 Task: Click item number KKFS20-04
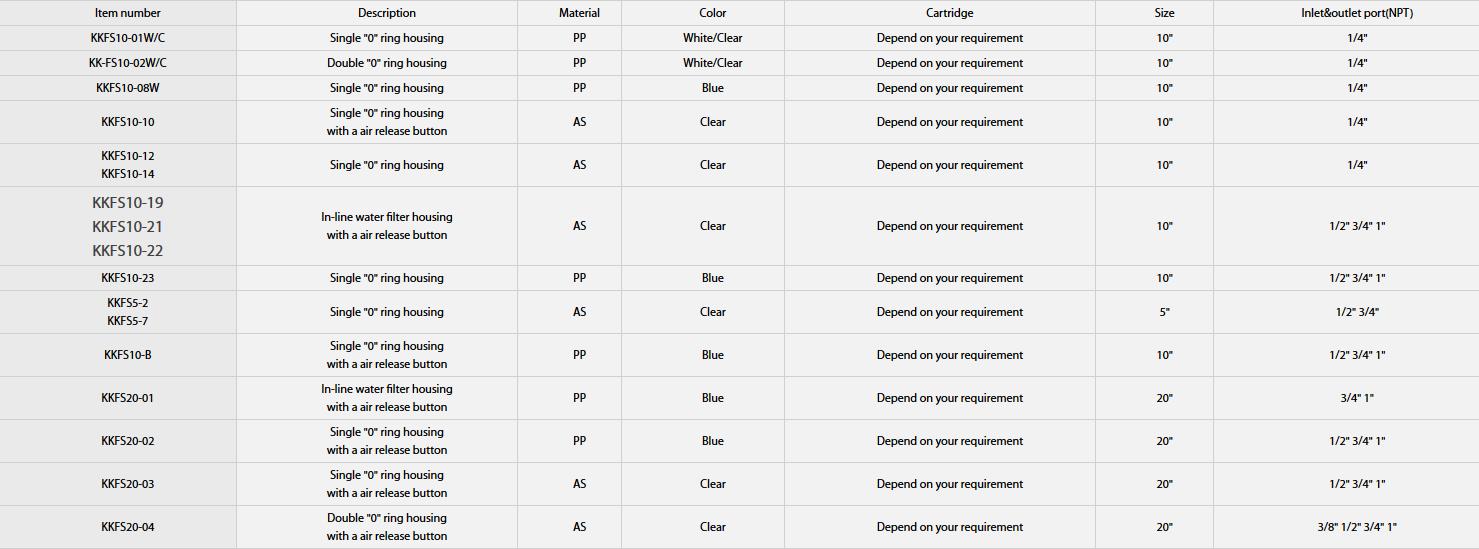tap(128, 527)
